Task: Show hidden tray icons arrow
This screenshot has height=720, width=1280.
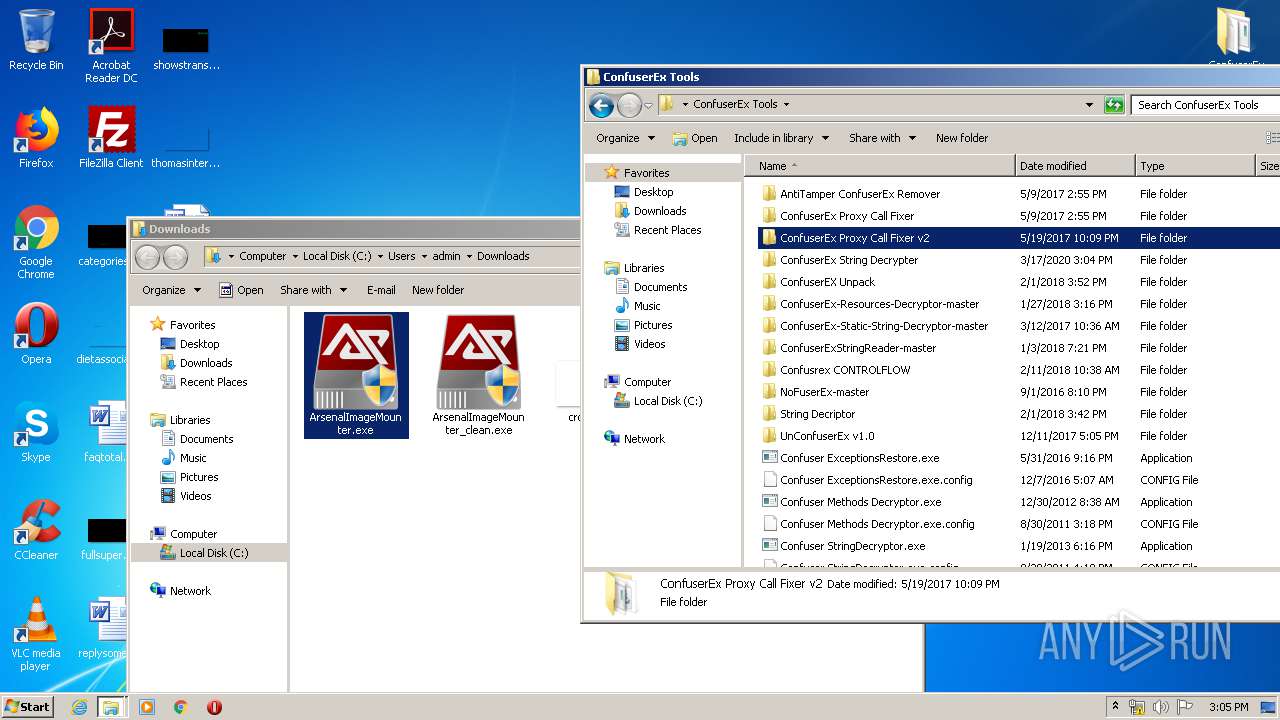Action: coord(1115,707)
